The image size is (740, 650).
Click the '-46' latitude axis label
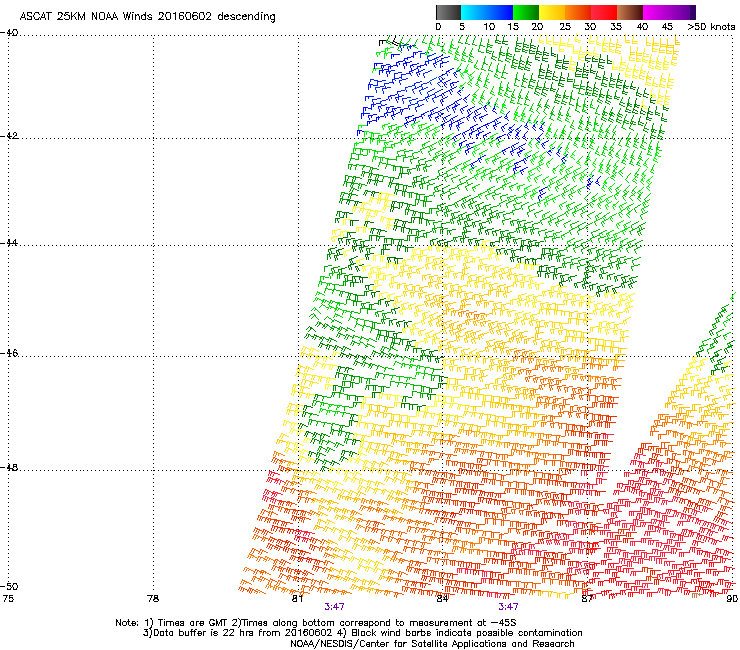point(9,353)
